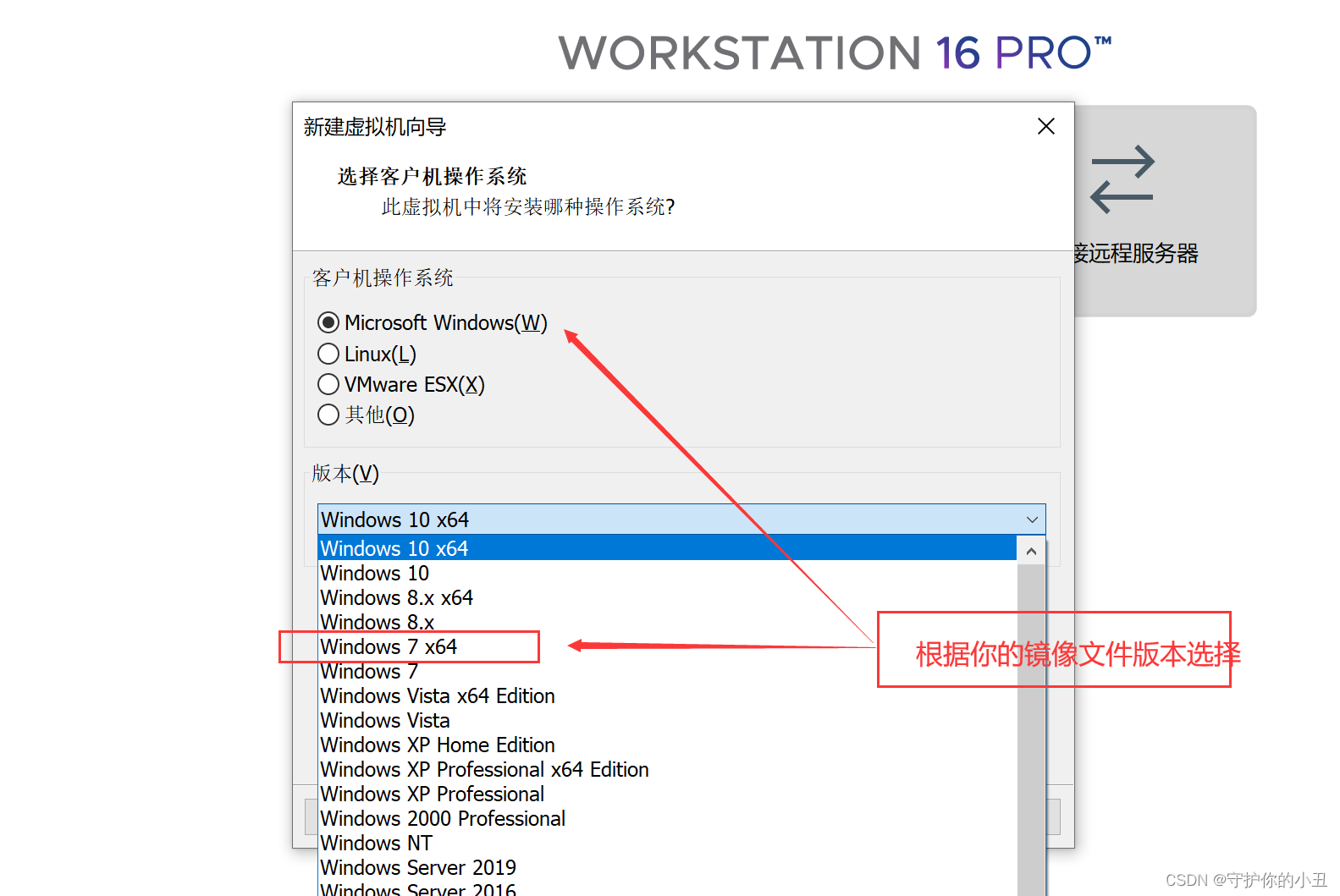1340x896 pixels.
Task: Choose Windows Server 2019 in the list
Action: pos(667,867)
